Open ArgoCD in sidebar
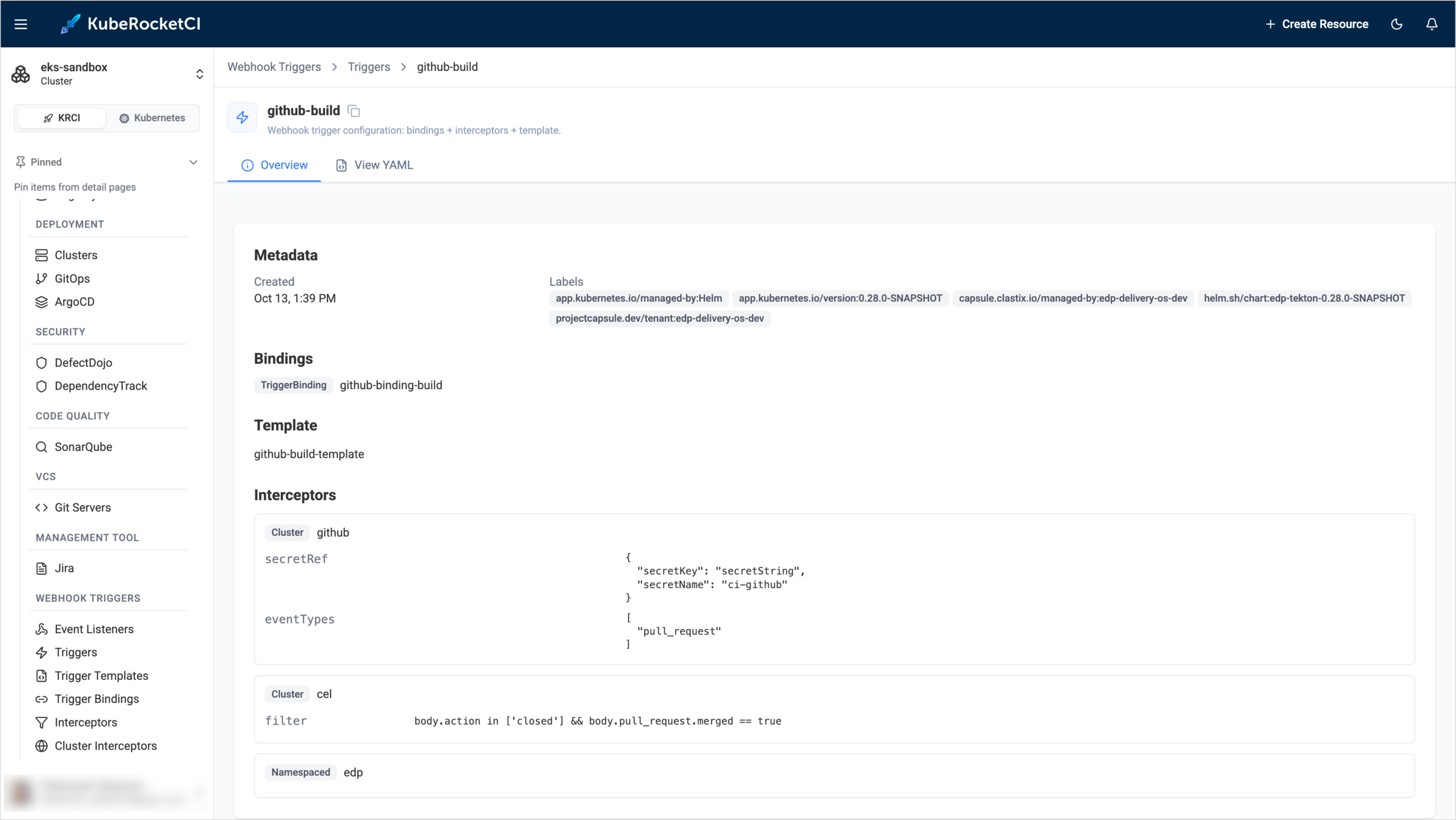The width and height of the screenshot is (1456, 820). coord(74,302)
